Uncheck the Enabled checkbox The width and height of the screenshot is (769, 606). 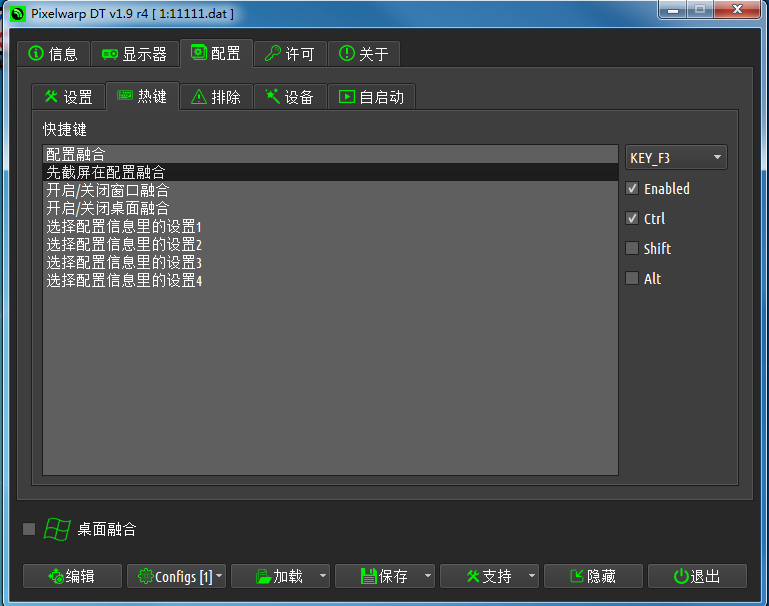[x=632, y=188]
